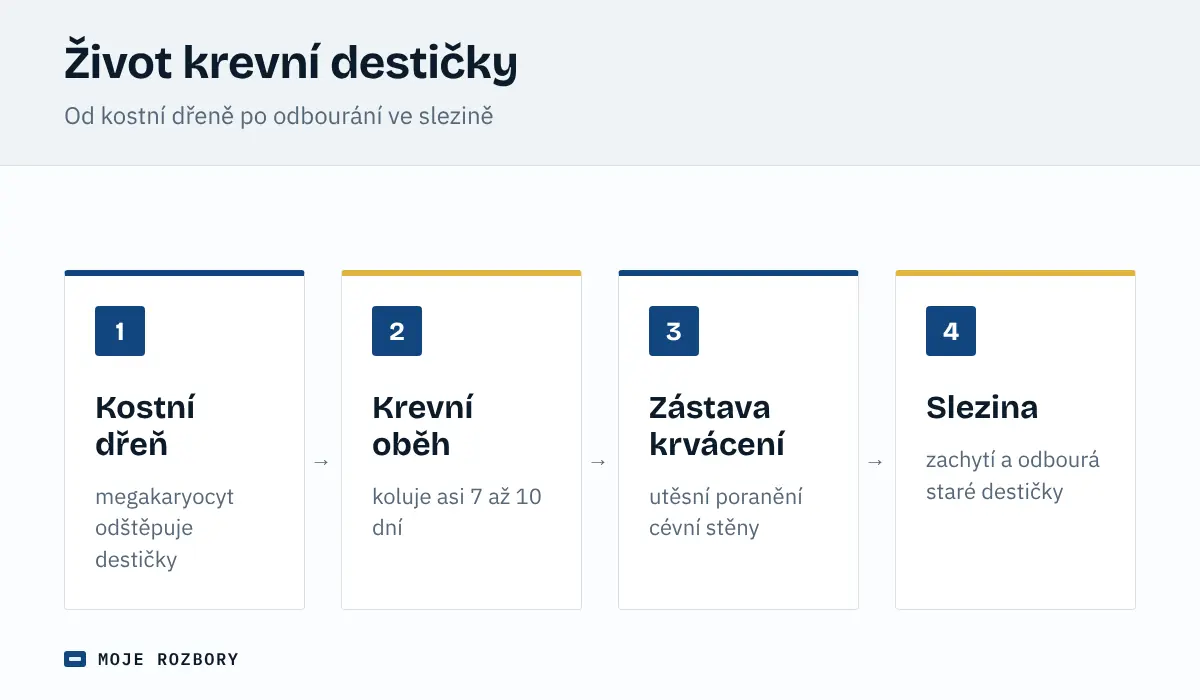
Task: Click text 'zachytí a odbourá staré destičky'
Action: coord(1013,476)
